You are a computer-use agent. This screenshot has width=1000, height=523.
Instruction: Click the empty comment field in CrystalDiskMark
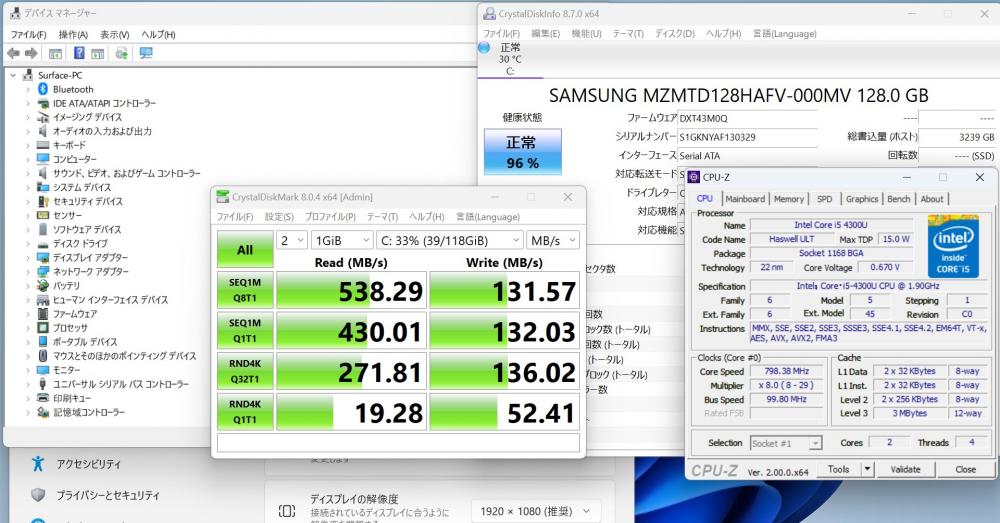(399, 443)
